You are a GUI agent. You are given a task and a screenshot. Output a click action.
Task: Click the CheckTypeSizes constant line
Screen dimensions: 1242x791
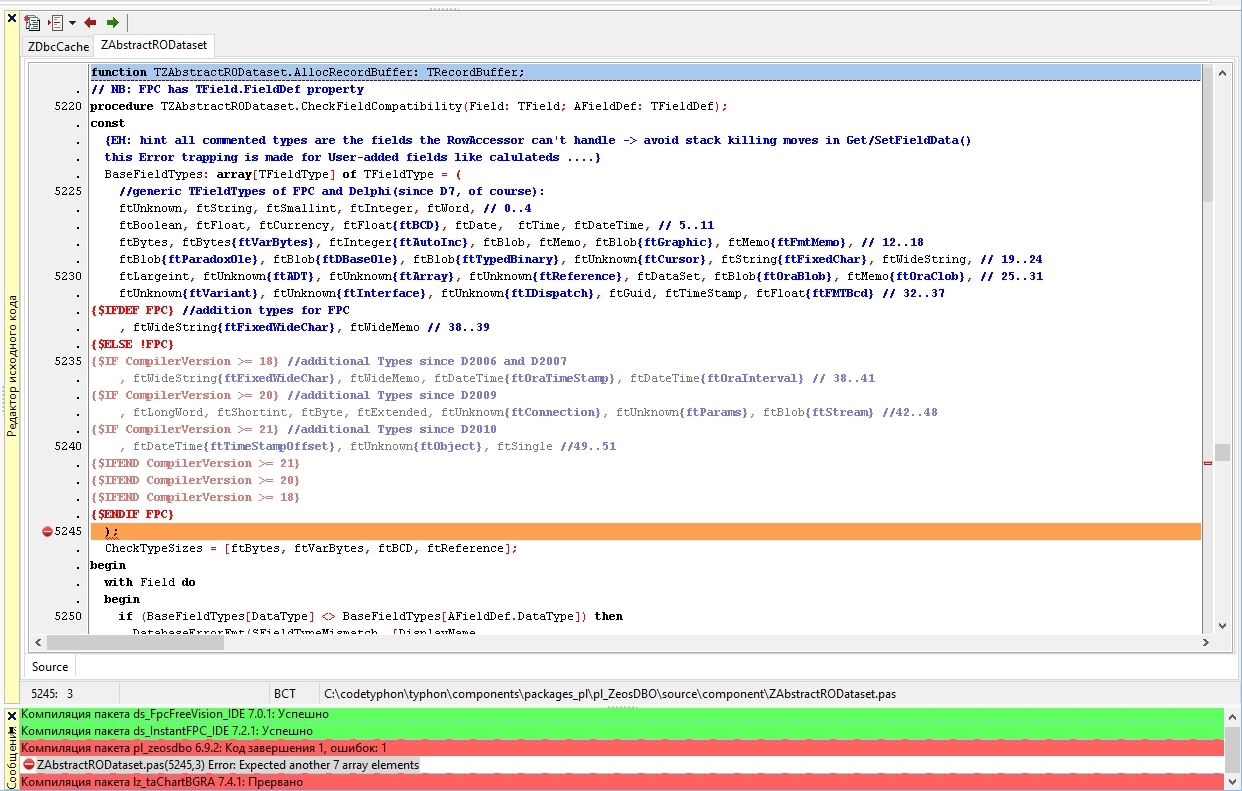pyautogui.click(x=311, y=548)
